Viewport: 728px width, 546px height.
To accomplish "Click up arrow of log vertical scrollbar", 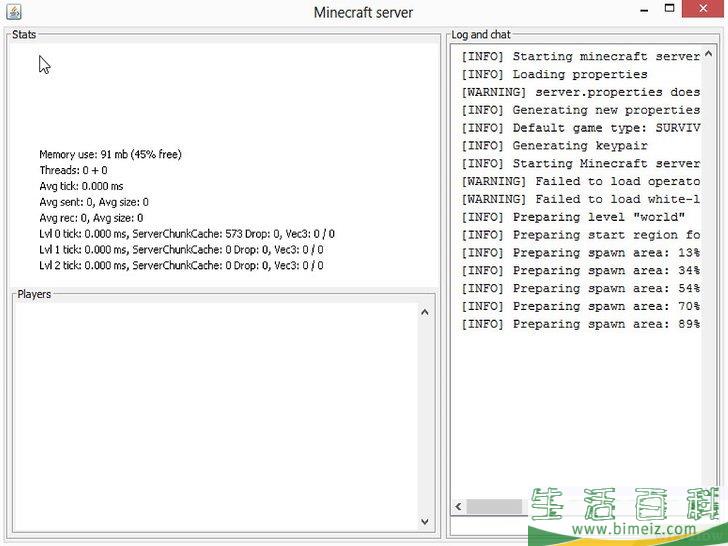I will (x=708, y=54).
